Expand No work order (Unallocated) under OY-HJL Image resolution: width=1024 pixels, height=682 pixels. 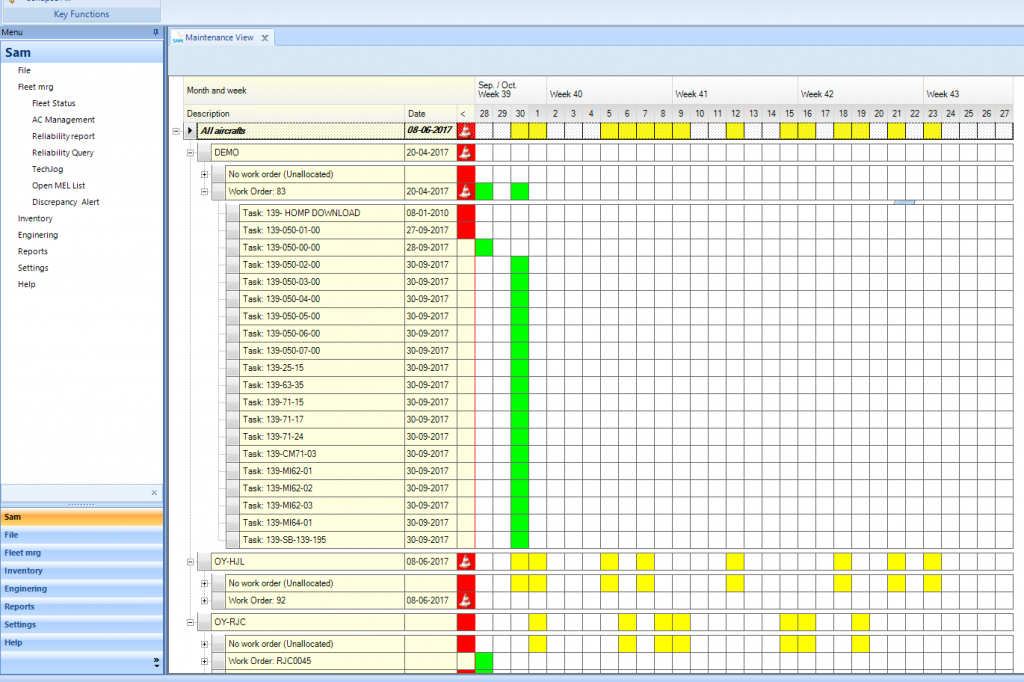(x=204, y=583)
